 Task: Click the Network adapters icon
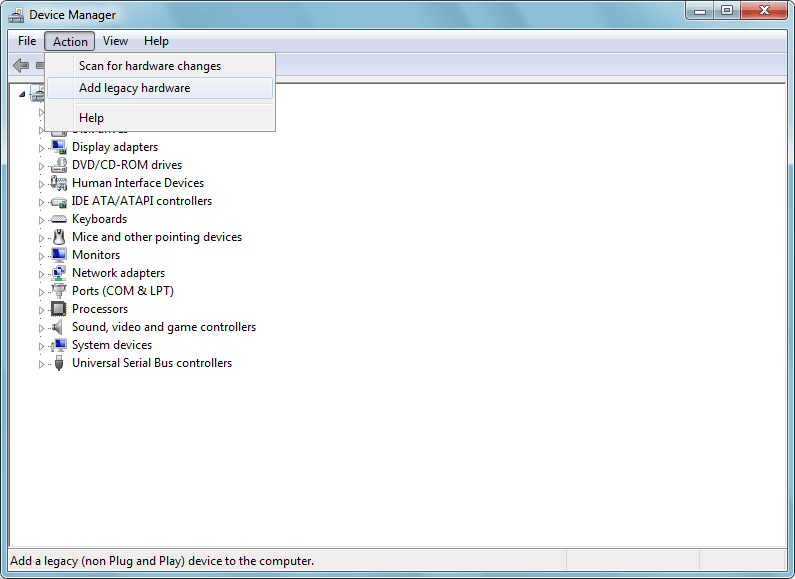[59, 273]
